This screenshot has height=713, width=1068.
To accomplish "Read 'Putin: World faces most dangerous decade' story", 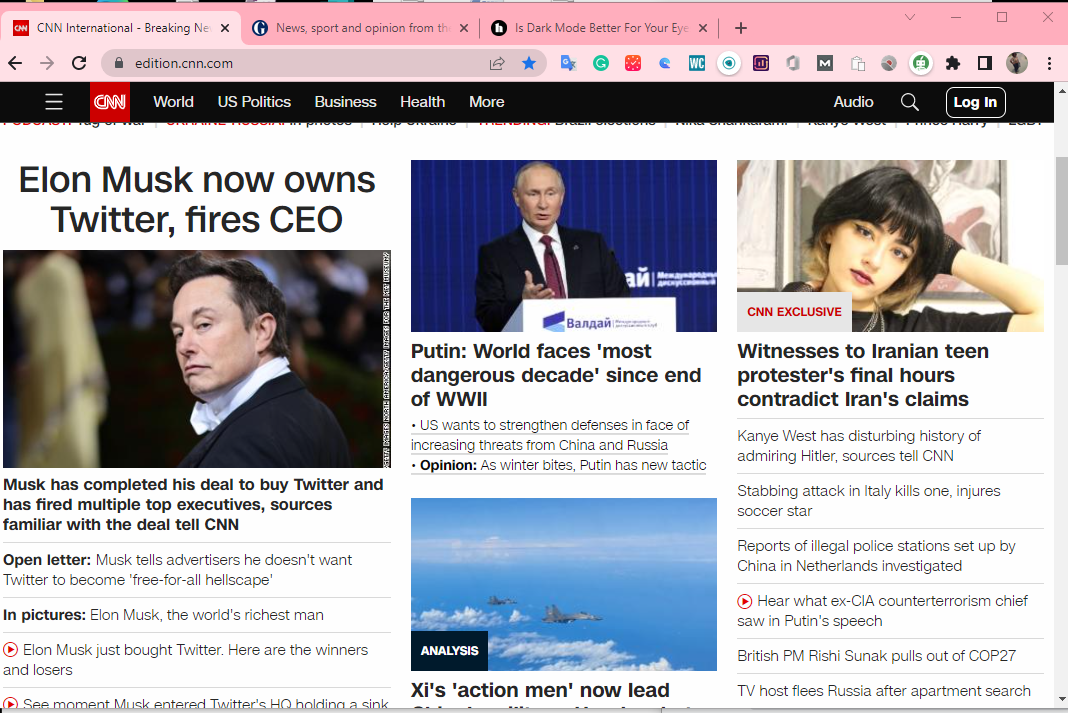I will pyautogui.click(x=556, y=375).
